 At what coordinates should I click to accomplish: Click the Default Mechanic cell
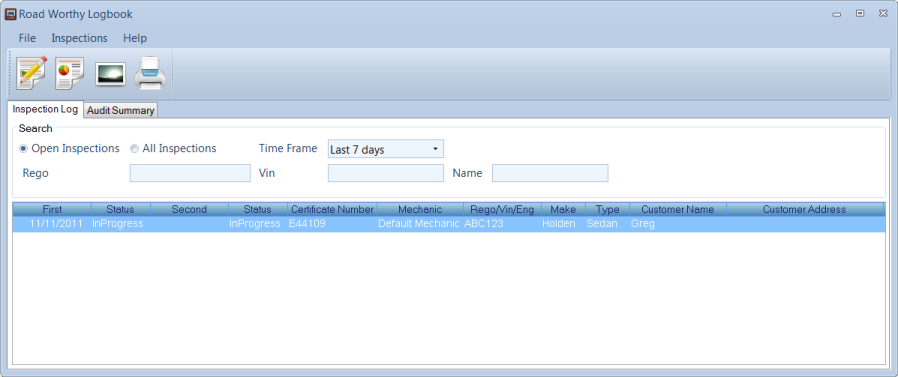click(x=420, y=223)
